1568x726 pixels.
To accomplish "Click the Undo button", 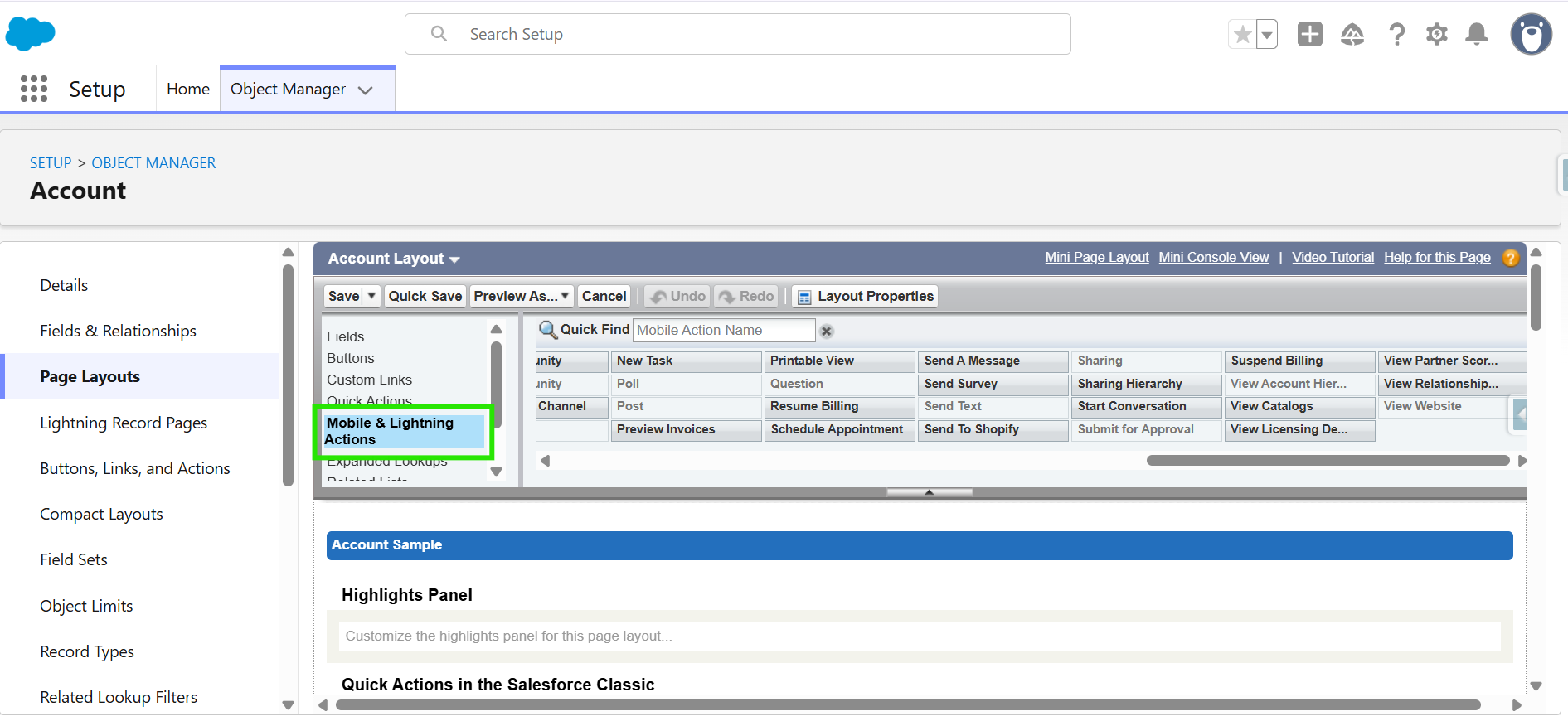I will click(x=678, y=296).
